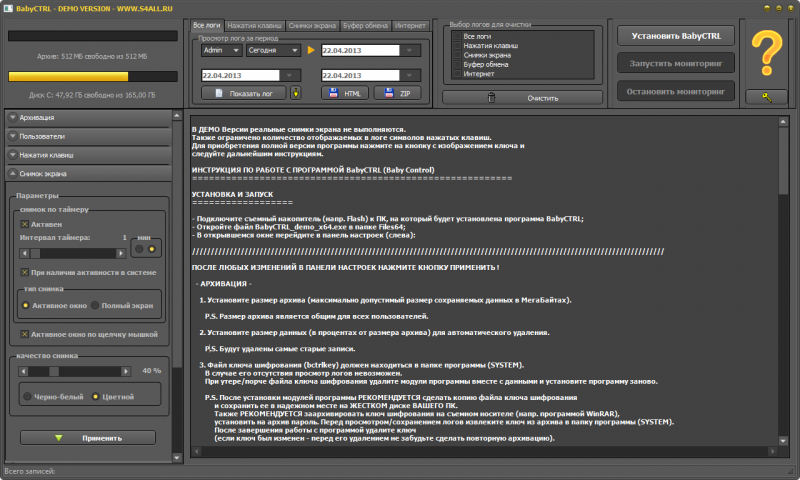Toggle При наличии активности в системе checkbox
800x480 pixels.
coord(24,272)
